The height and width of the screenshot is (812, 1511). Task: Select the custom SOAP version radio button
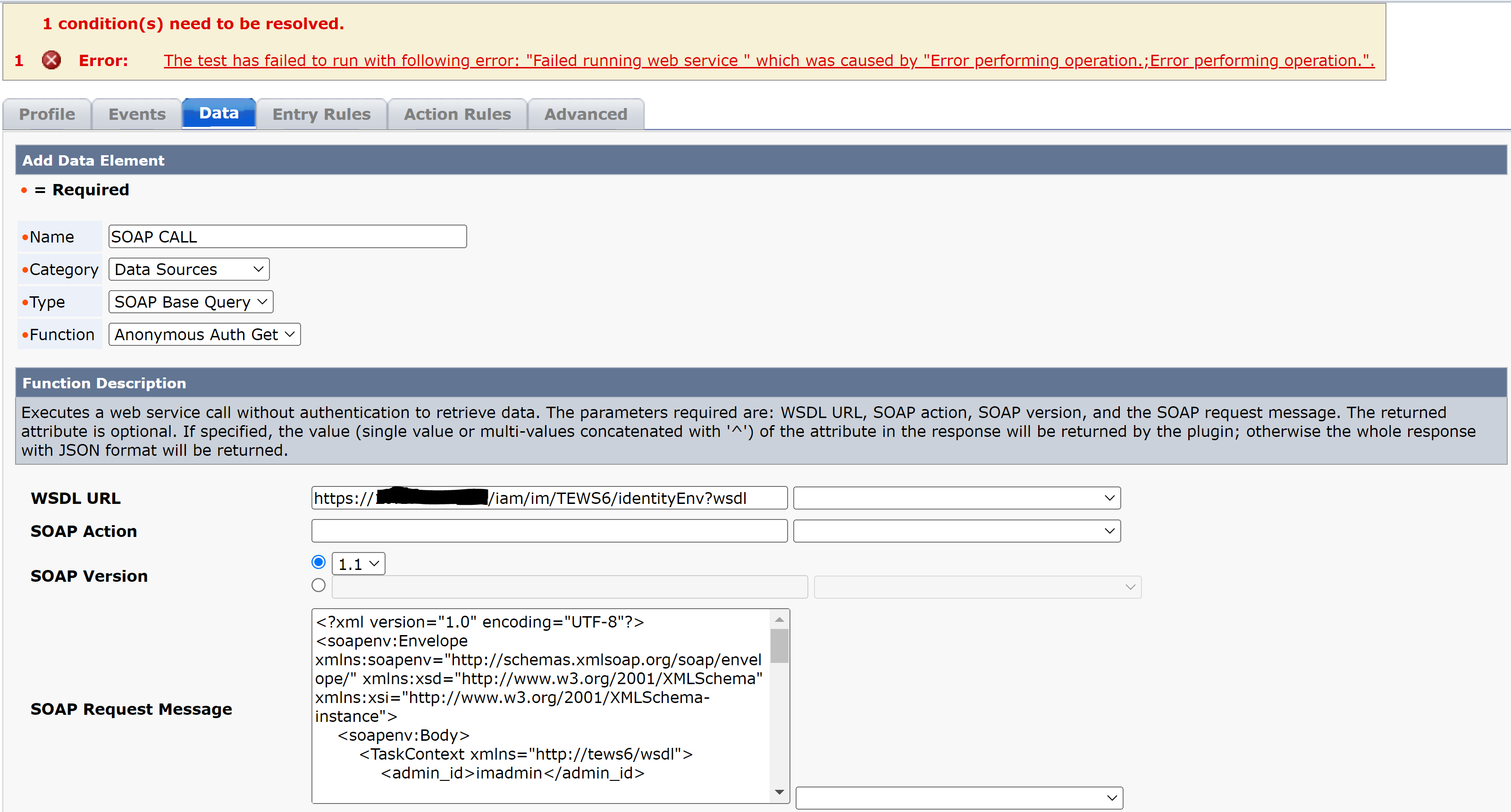coord(319,585)
